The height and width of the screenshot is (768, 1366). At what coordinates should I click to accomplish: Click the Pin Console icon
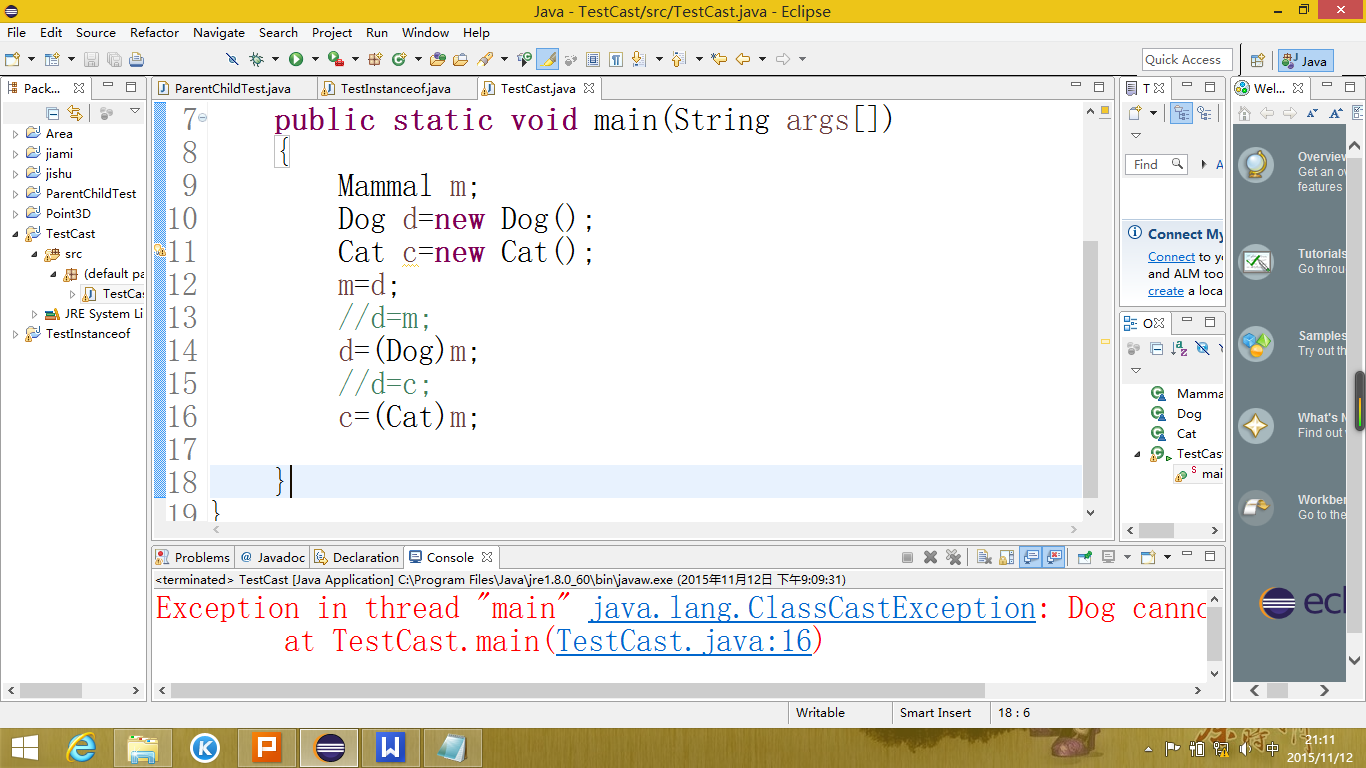coord(1084,557)
